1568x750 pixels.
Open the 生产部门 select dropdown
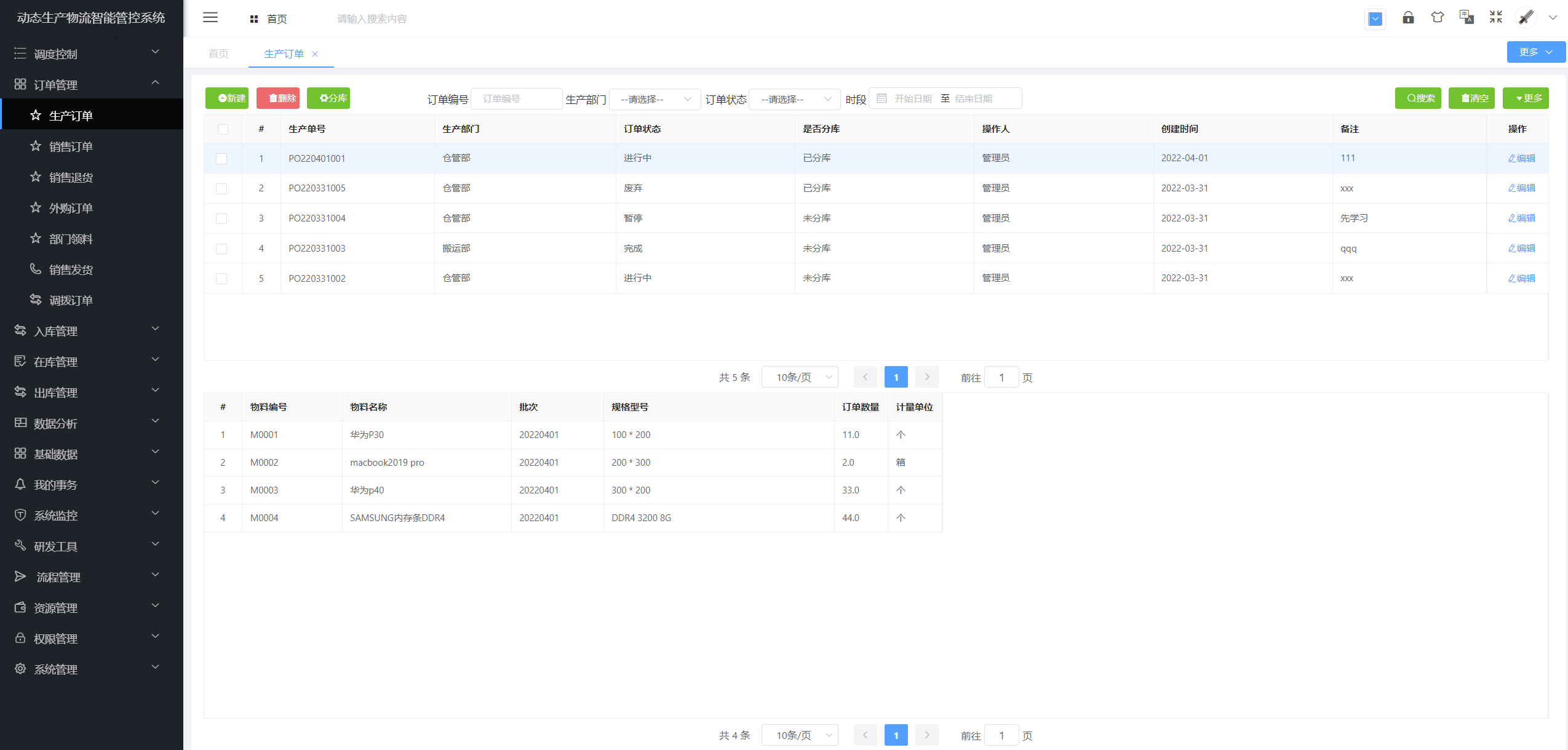point(655,99)
